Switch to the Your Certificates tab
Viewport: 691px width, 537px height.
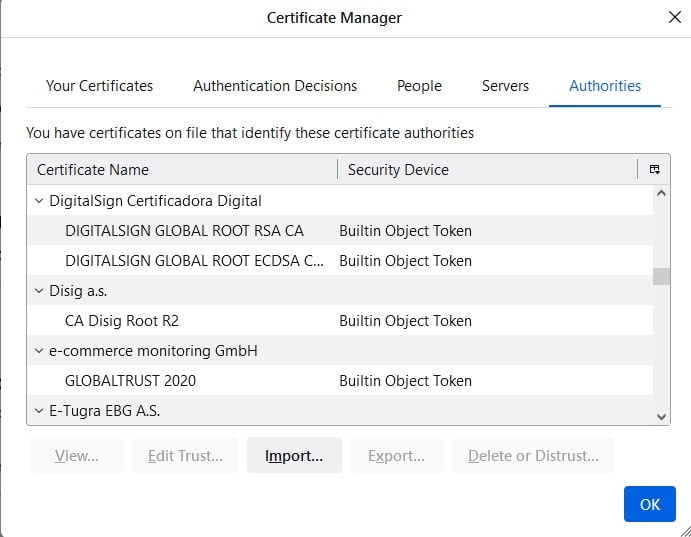coord(100,85)
